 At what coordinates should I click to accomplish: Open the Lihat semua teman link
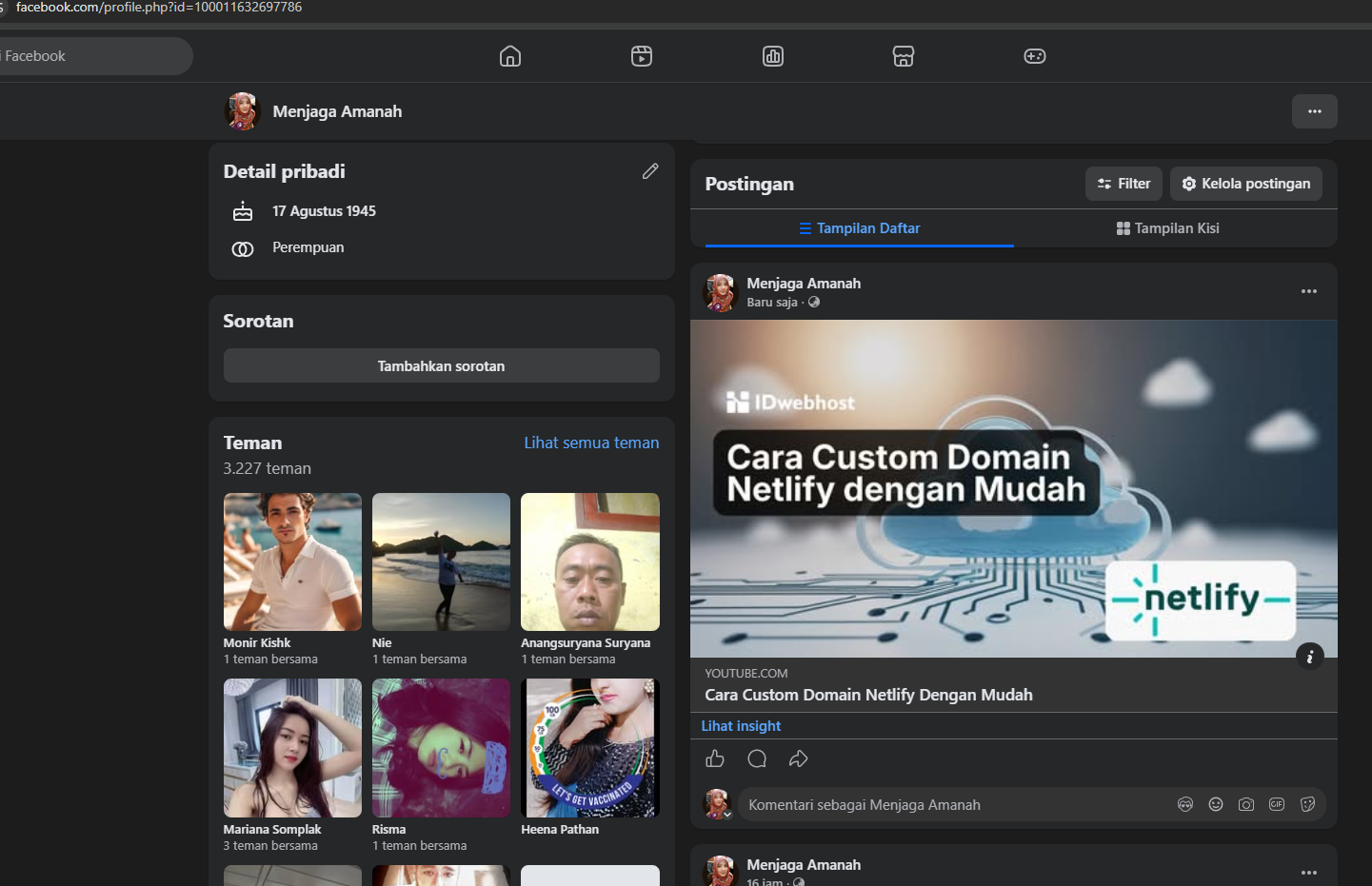[x=591, y=443]
